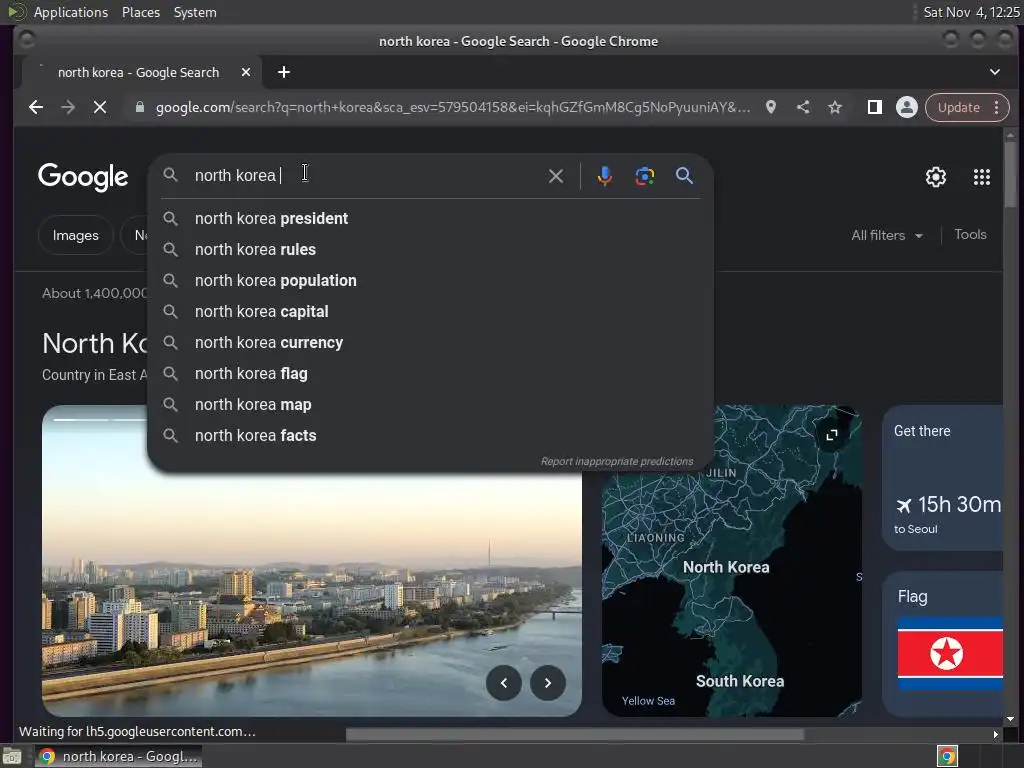Open the System menu

click(195, 12)
